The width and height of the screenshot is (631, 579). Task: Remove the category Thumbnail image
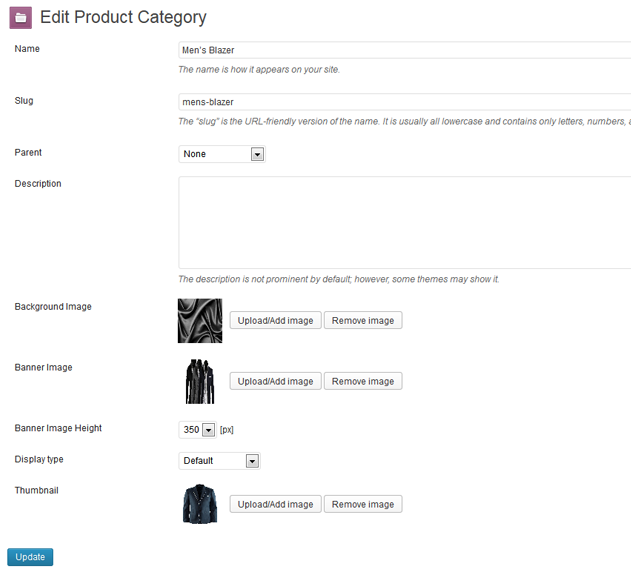(x=363, y=504)
